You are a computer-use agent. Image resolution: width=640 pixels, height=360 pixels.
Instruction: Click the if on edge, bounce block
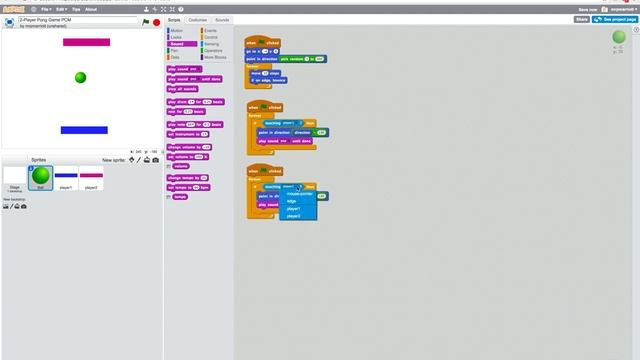click(268, 80)
